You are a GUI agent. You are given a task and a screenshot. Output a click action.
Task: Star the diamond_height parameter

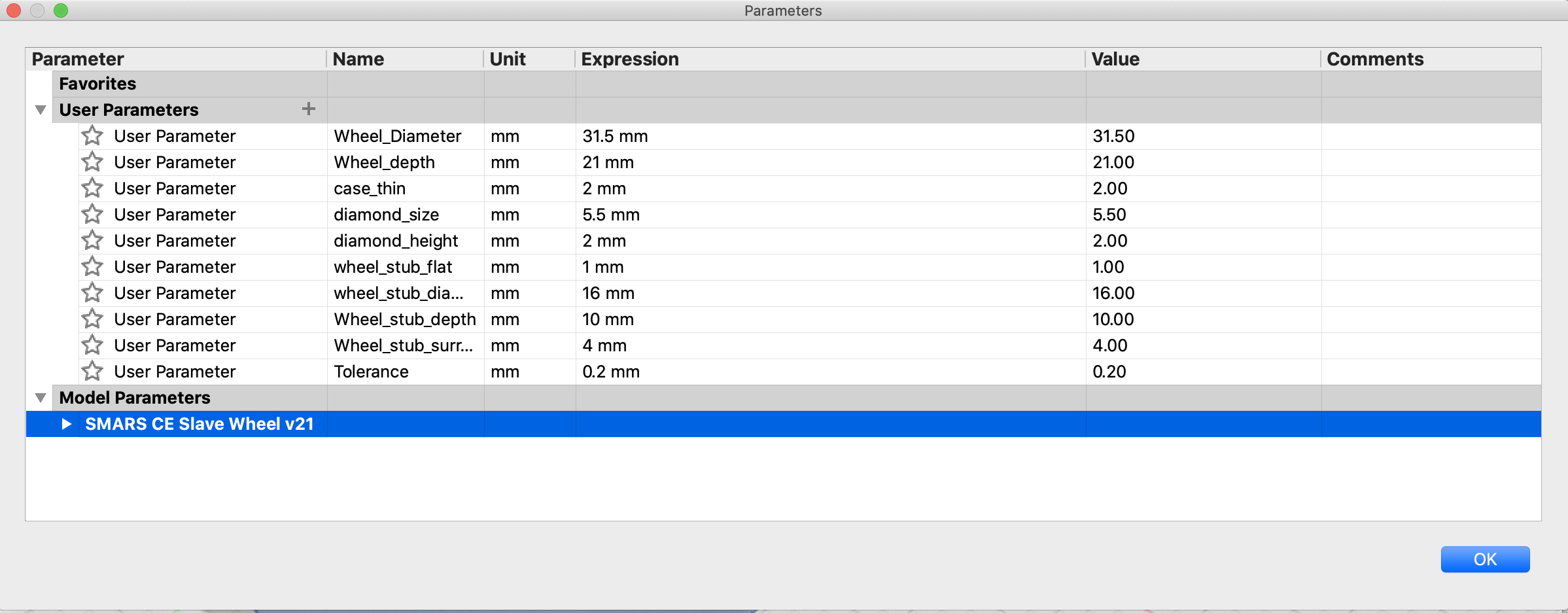click(x=92, y=241)
